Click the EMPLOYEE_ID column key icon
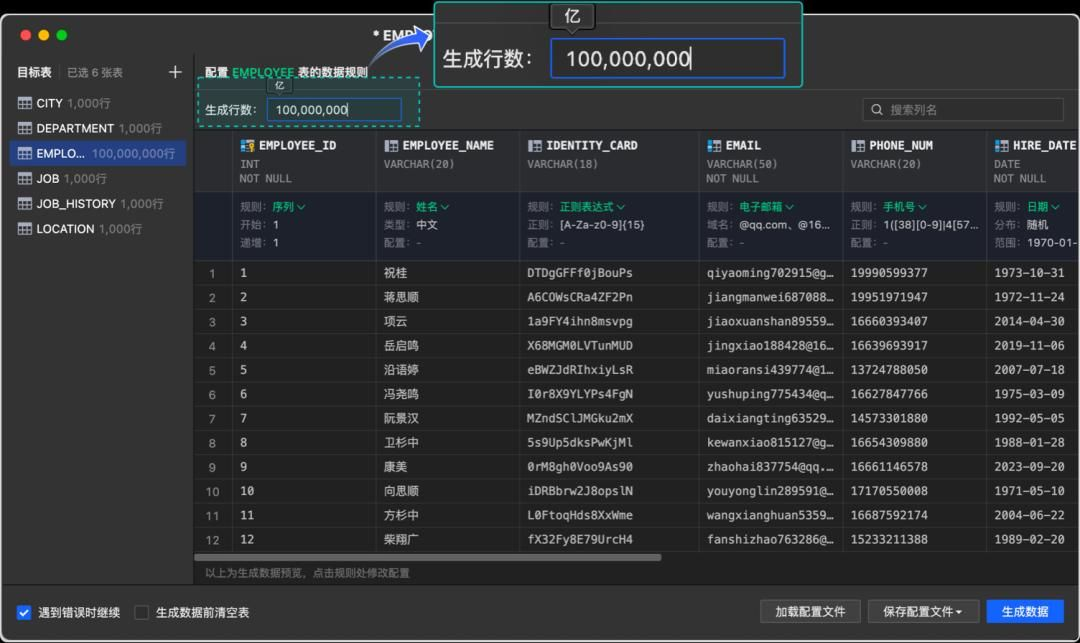The image size is (1080, 643). [x=247, y=145]
